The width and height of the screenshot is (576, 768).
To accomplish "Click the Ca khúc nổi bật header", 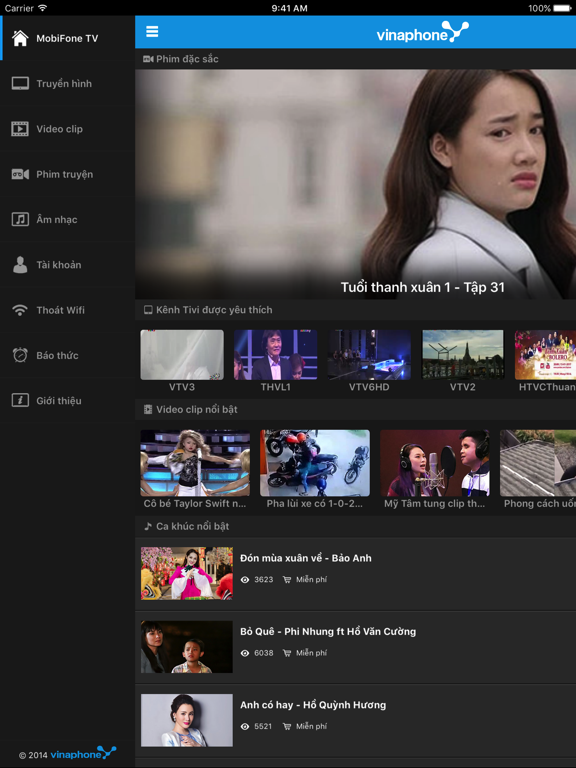I will point(356,527).
